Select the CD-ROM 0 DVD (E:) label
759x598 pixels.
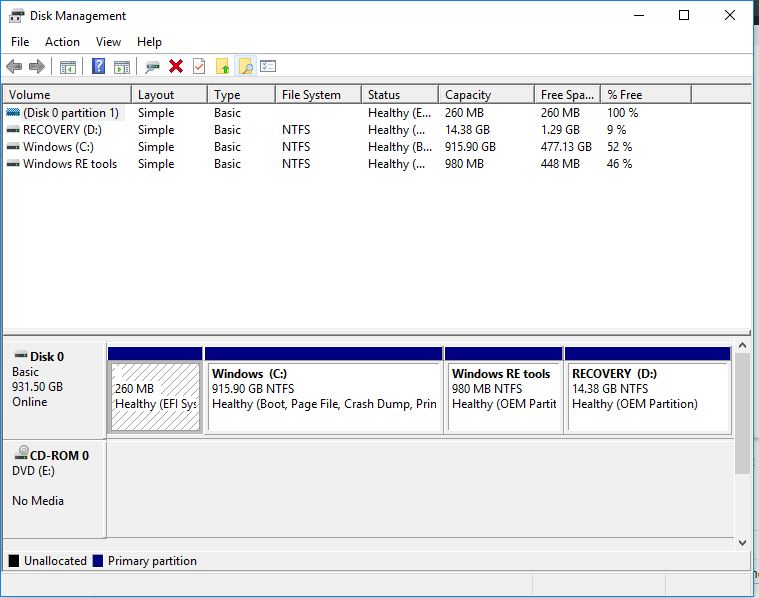[x=54, y=488]
